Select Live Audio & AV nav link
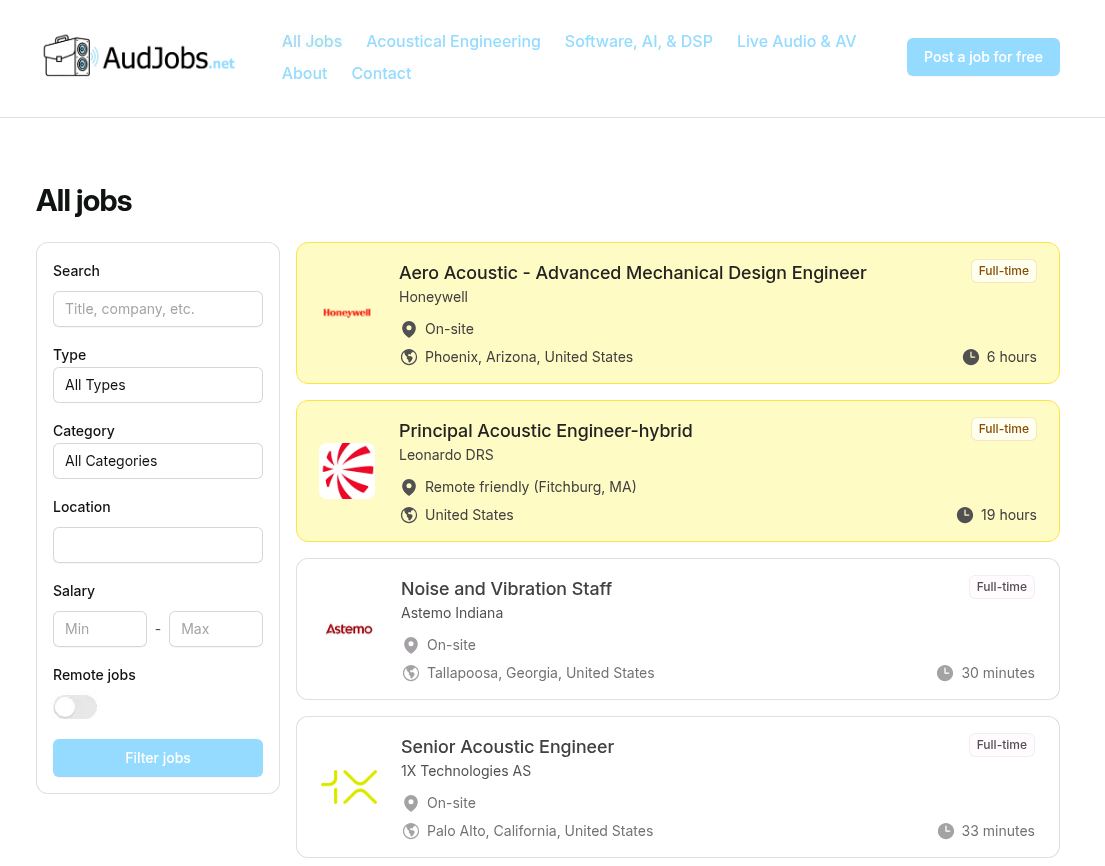The image size is (1105, 866). (796, 41)
